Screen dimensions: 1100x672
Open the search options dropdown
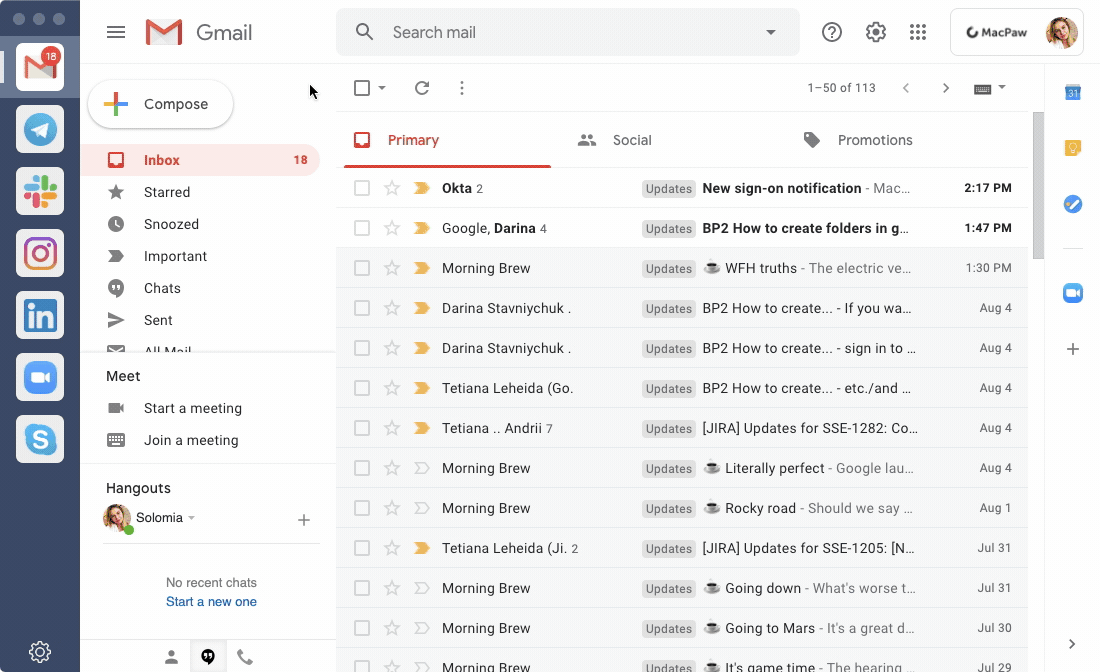[x=770, y=31]
